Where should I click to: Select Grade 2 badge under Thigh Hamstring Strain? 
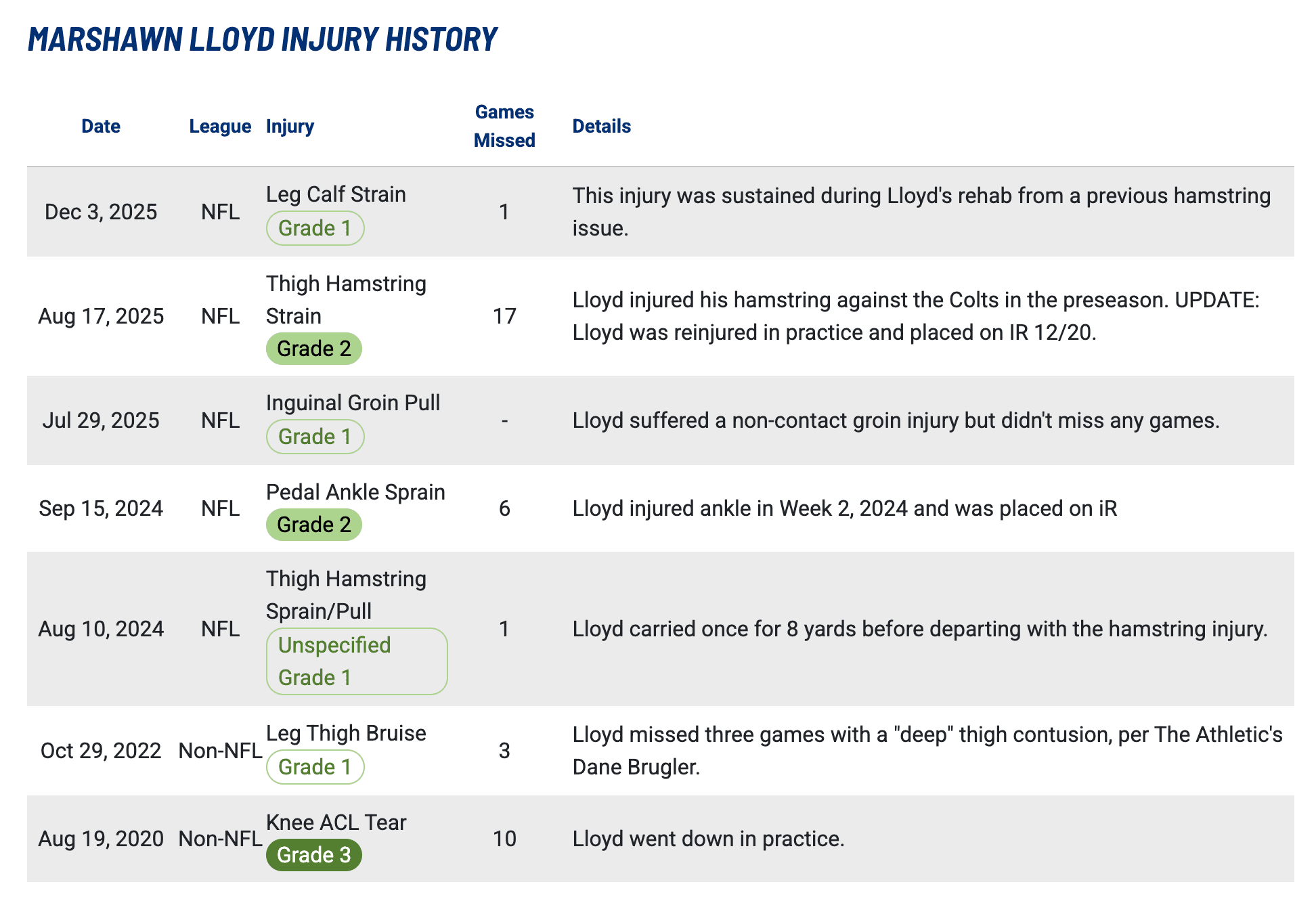(x=314, y=349)
